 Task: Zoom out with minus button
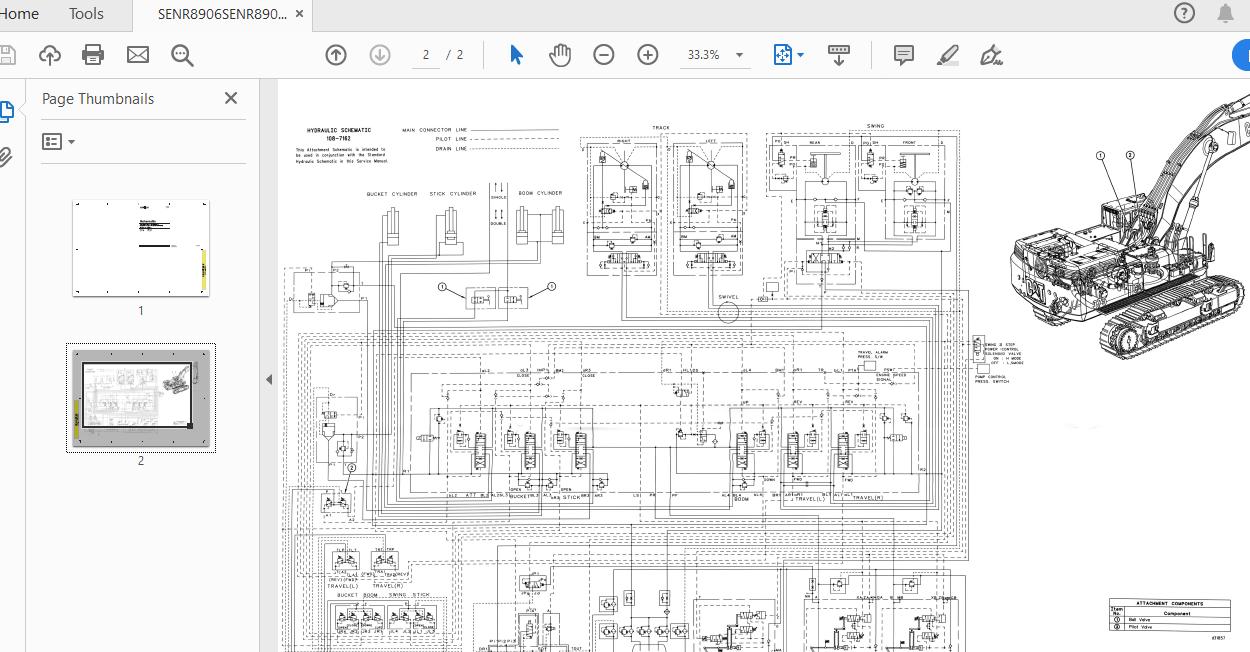click(x=604, y=55)
